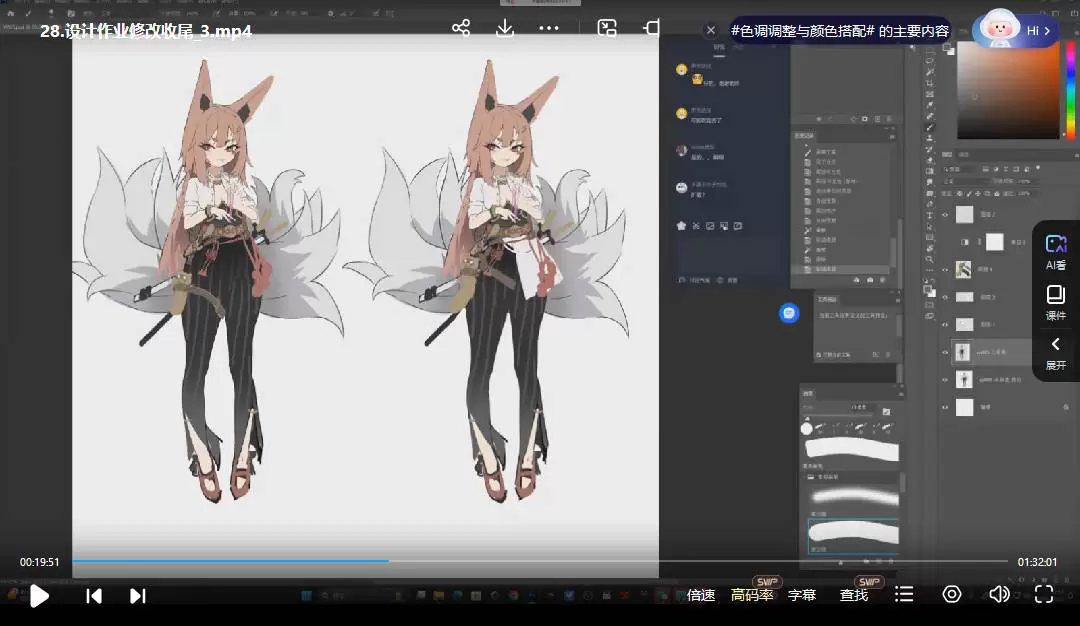Click the rotate-screen icon in the top bar
Image resolution: width=1080 pixels, height=626 pixels.
(x=651, y=28)
